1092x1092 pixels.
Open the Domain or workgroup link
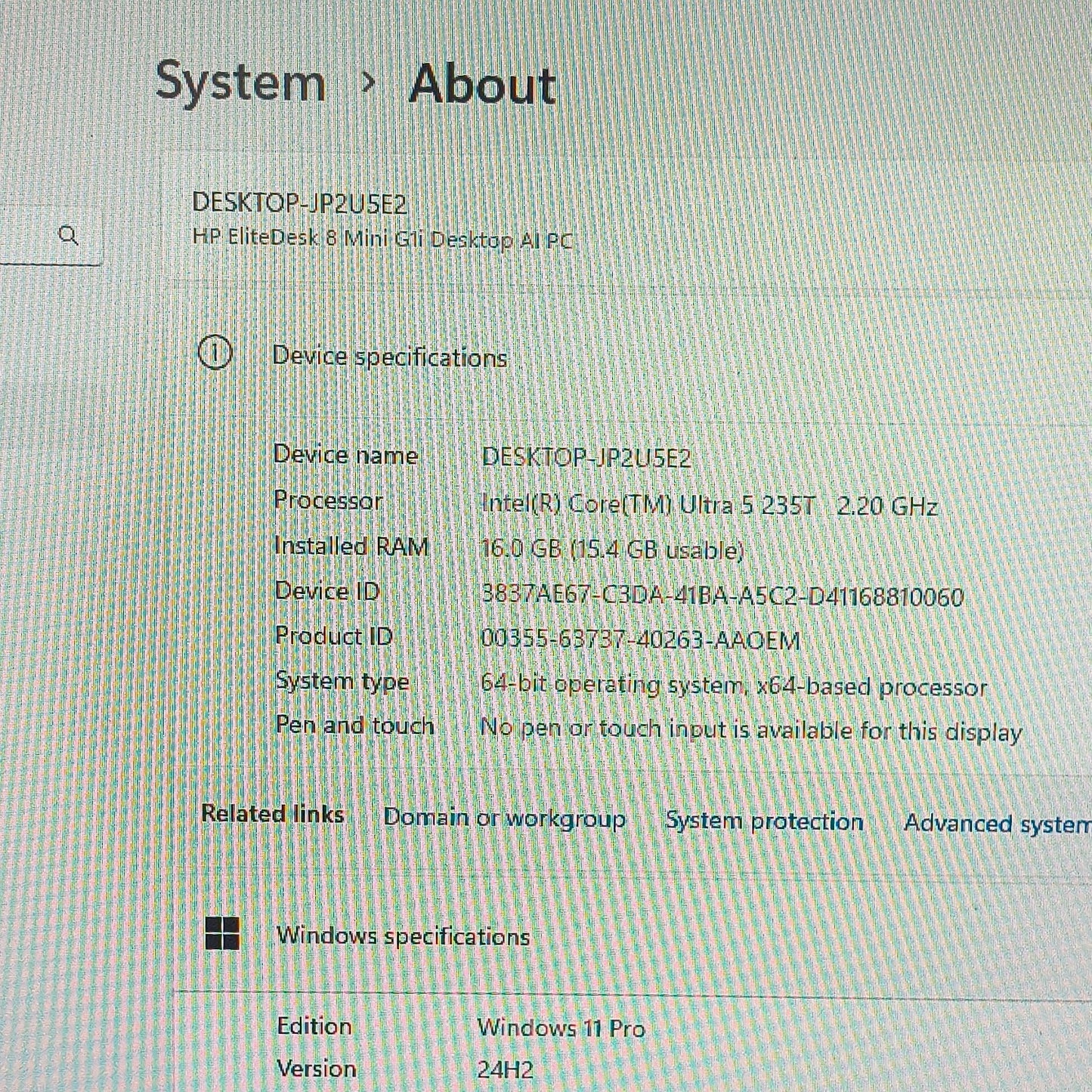504,818
